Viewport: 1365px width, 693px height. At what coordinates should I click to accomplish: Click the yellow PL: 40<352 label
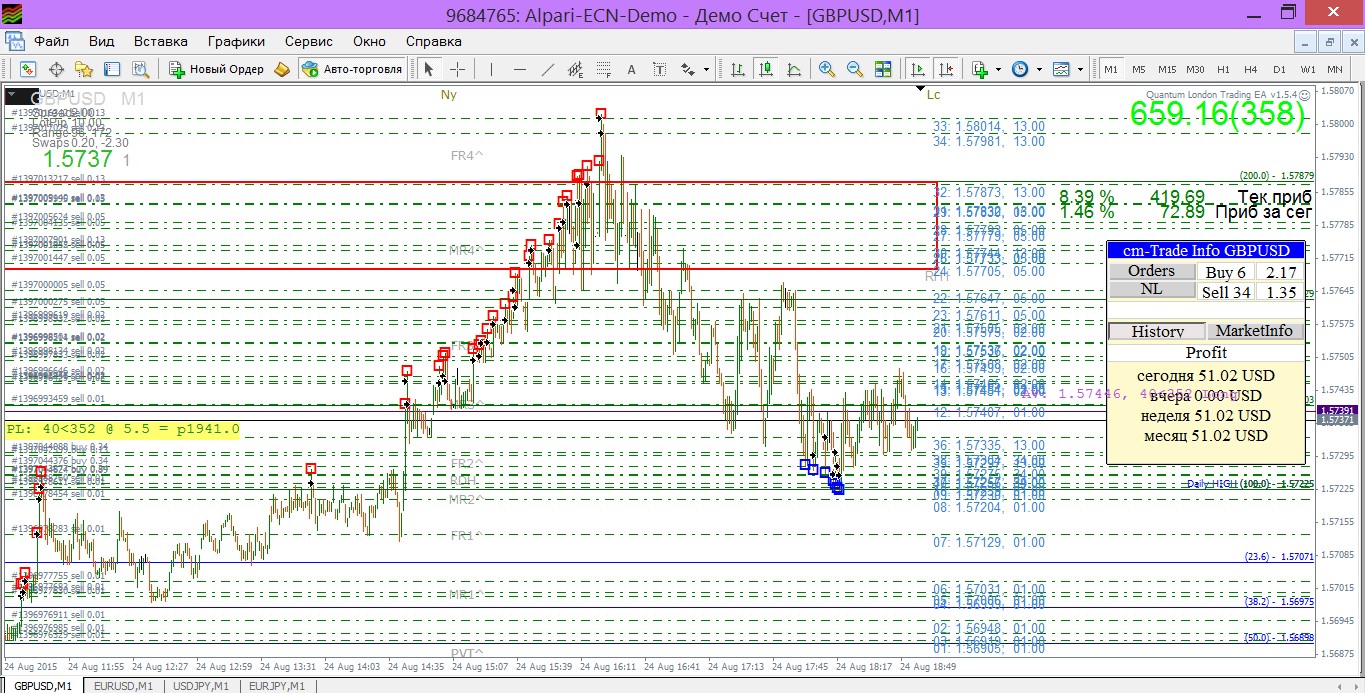pos(123,429)
